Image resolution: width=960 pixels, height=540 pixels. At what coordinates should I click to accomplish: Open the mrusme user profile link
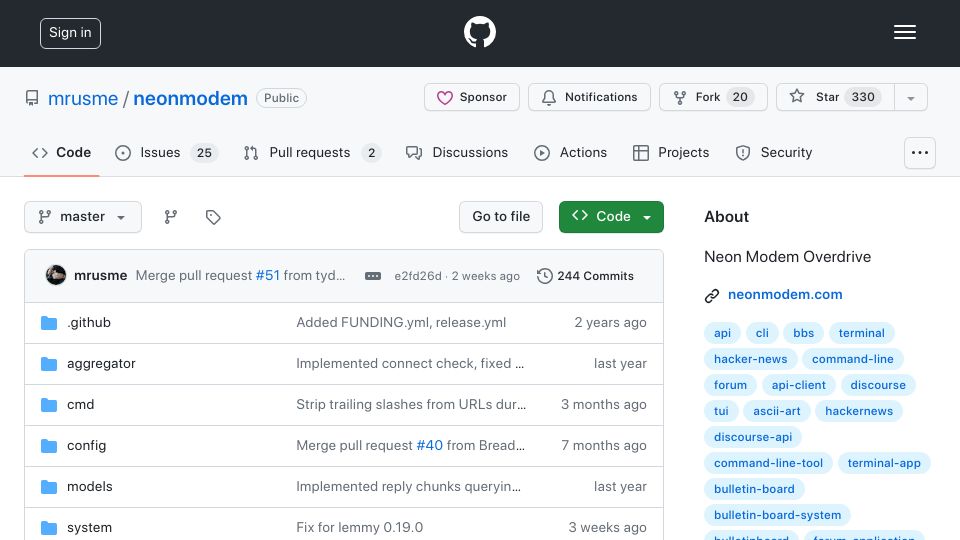[83, 98]
